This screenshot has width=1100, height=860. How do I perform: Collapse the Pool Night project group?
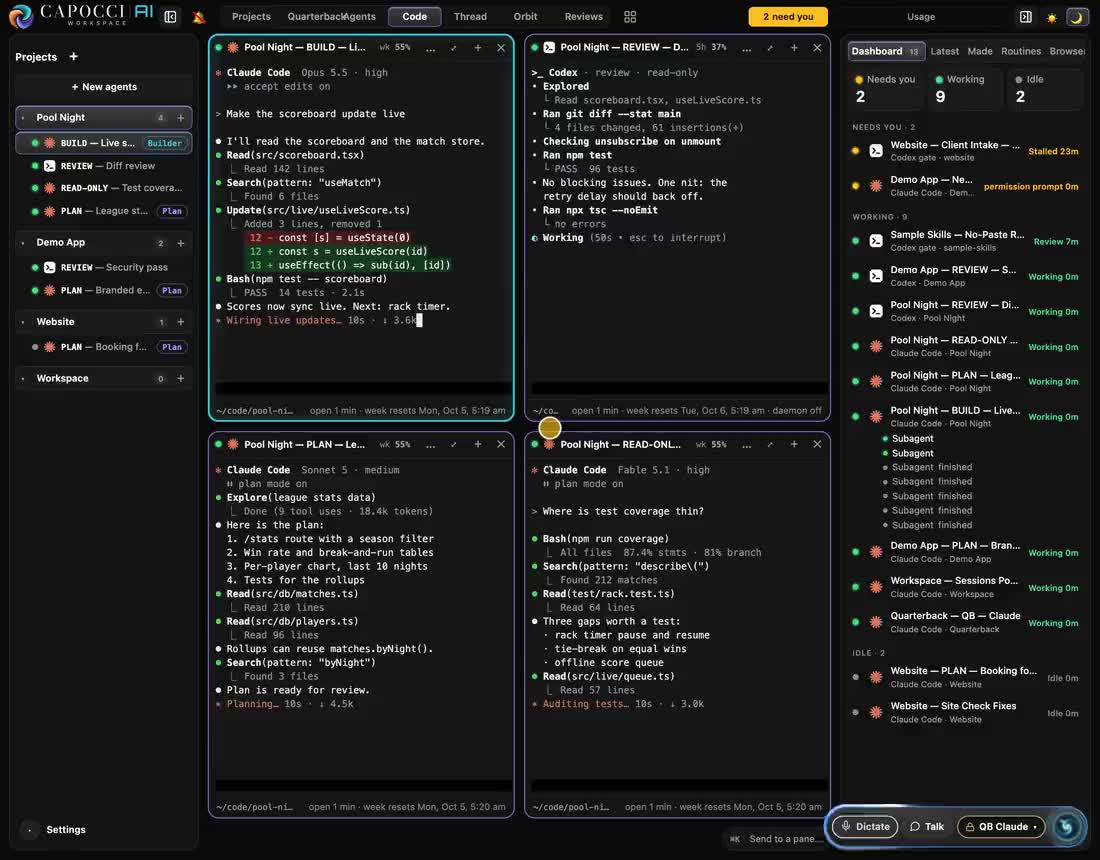[23, 118]
